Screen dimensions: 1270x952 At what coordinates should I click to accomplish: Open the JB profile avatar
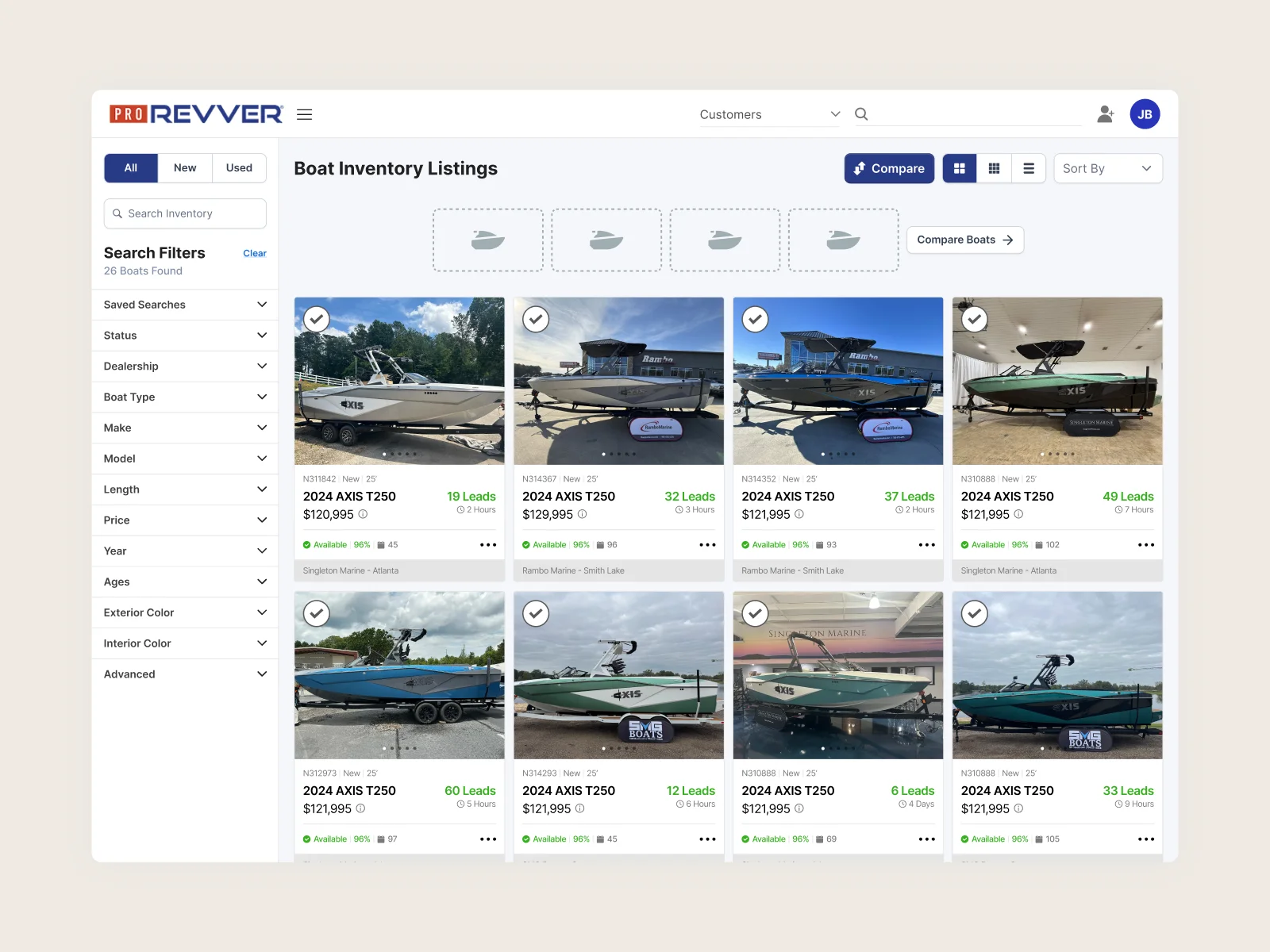pos(1145,114)
